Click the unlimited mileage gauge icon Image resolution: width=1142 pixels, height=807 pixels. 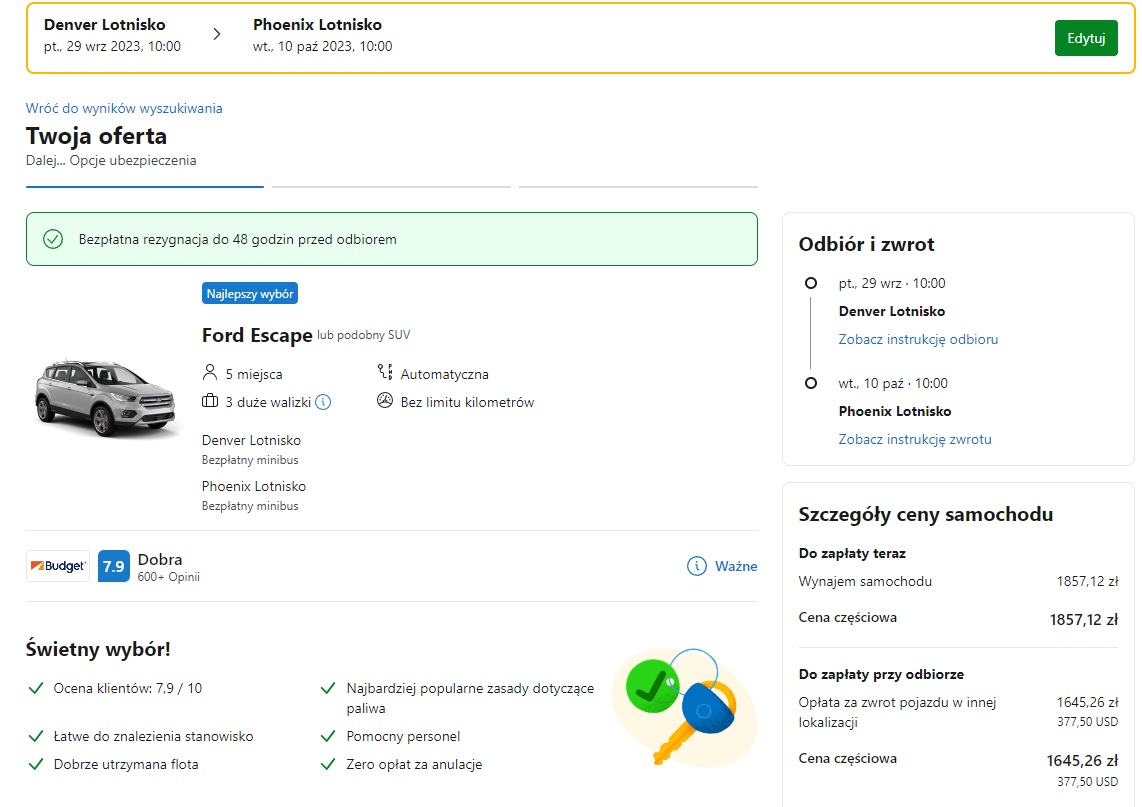[385, 400]
